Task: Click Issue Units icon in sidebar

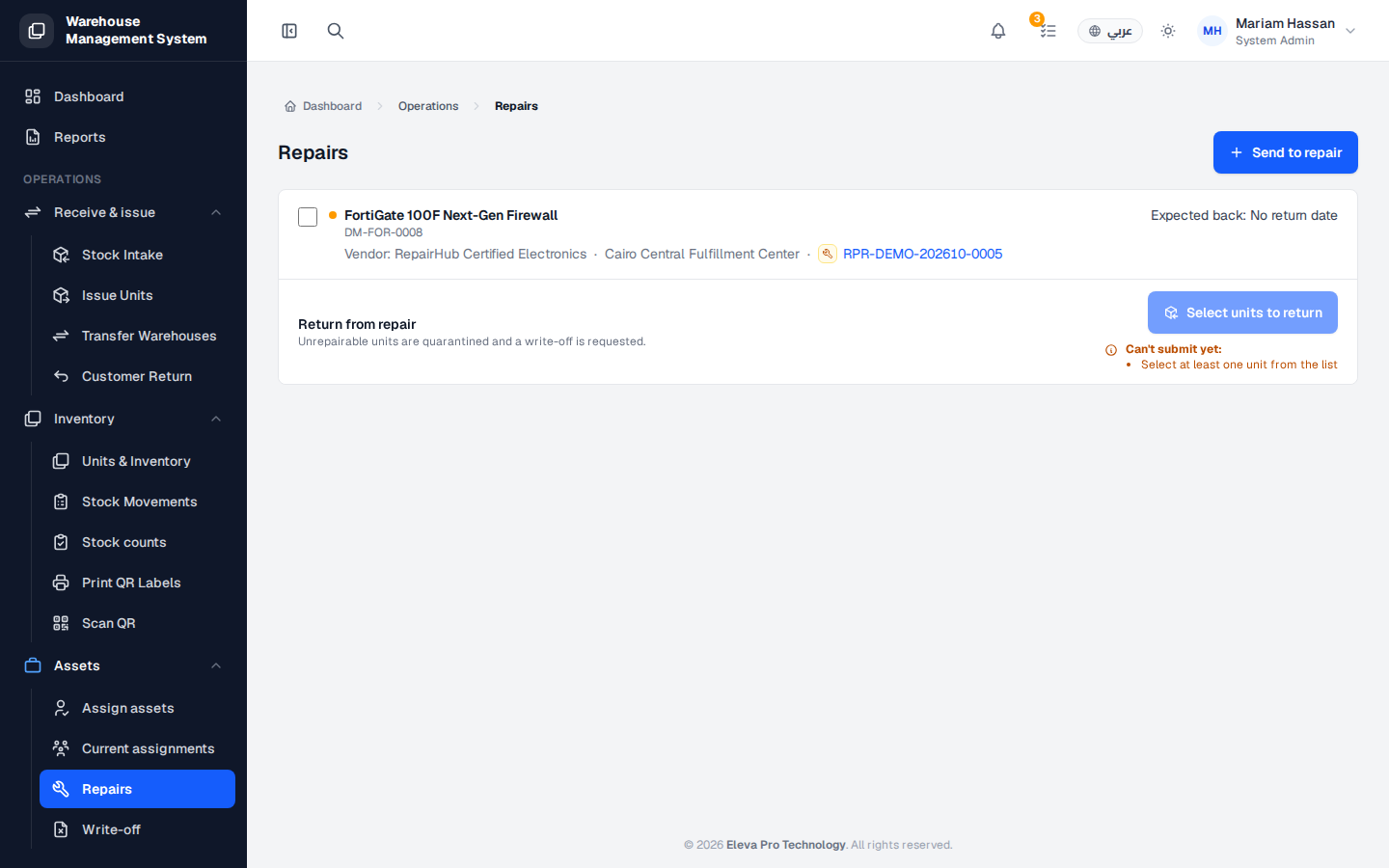Action: 61,295
